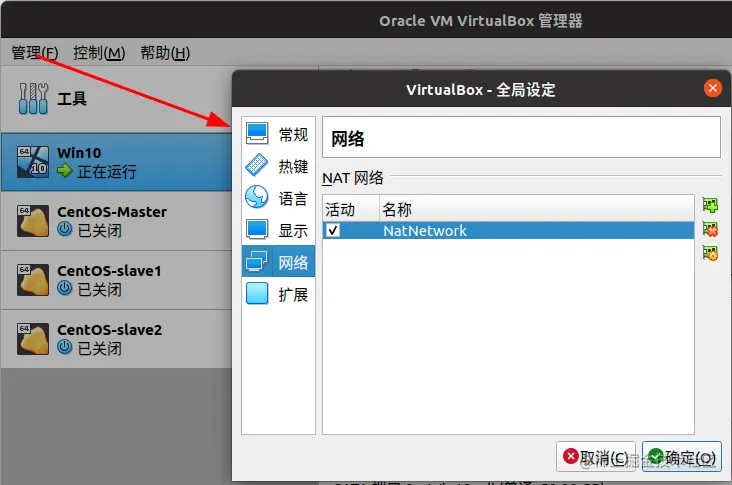Click the CentOS-slave1 OS icon

pos(33,280)
